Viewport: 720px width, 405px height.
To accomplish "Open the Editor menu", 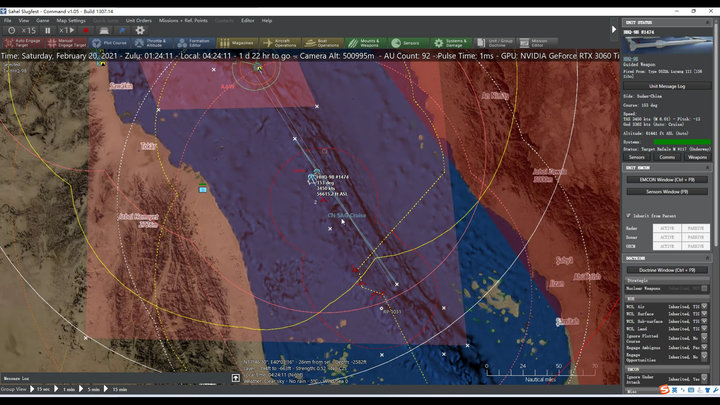I will (248, 21).
